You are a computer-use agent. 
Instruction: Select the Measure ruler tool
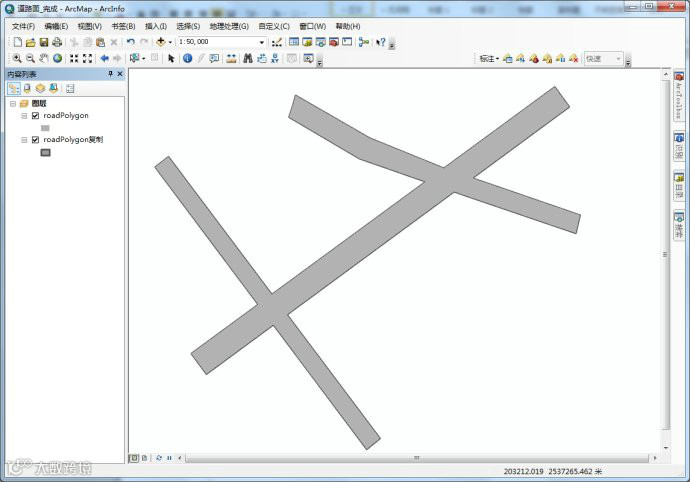tap(231, 58)
